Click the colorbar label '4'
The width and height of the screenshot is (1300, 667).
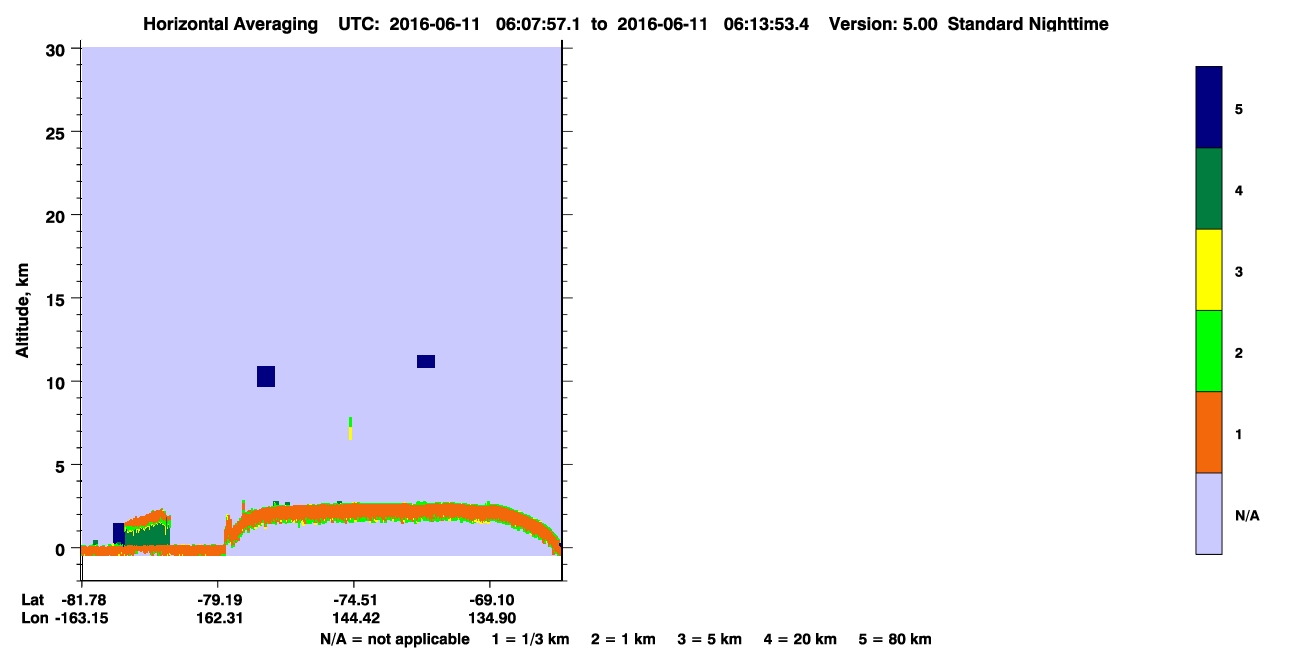point(1239,190)
